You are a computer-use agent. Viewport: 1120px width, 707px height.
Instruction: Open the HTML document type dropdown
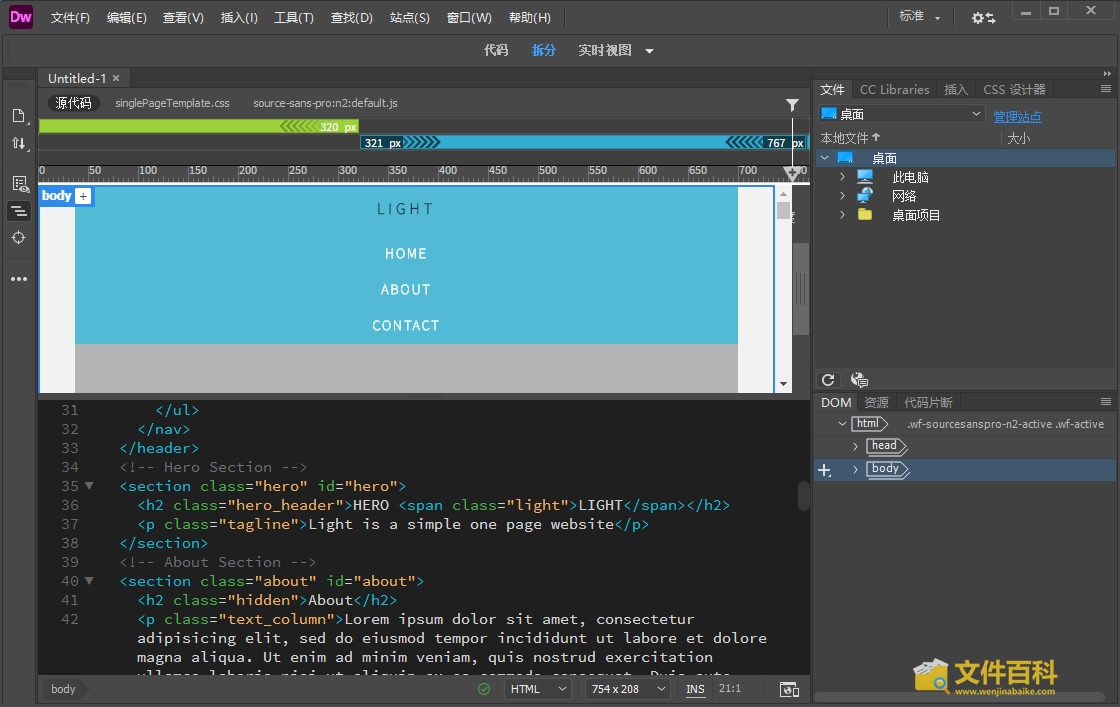(538, 689)
